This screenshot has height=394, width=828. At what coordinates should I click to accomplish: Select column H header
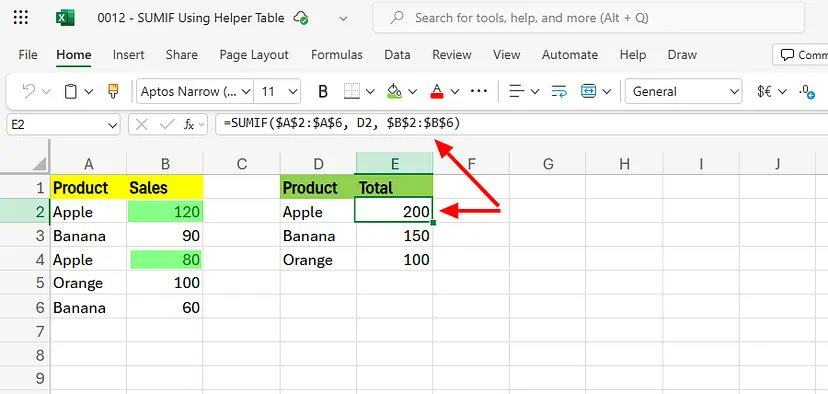(624, 164)
